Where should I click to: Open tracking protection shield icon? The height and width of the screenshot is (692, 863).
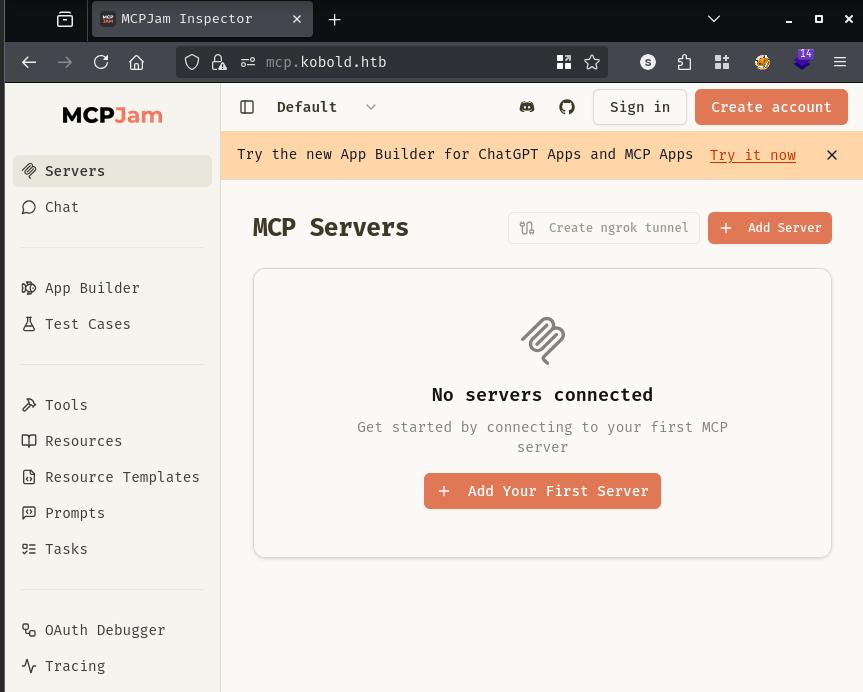tap(192, 62)
